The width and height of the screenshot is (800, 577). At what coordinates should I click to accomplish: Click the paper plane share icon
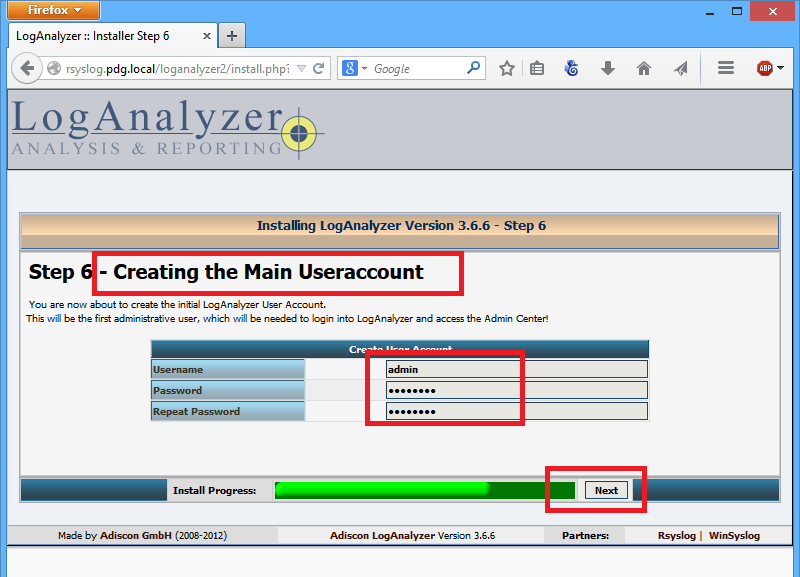click(680, 69)
